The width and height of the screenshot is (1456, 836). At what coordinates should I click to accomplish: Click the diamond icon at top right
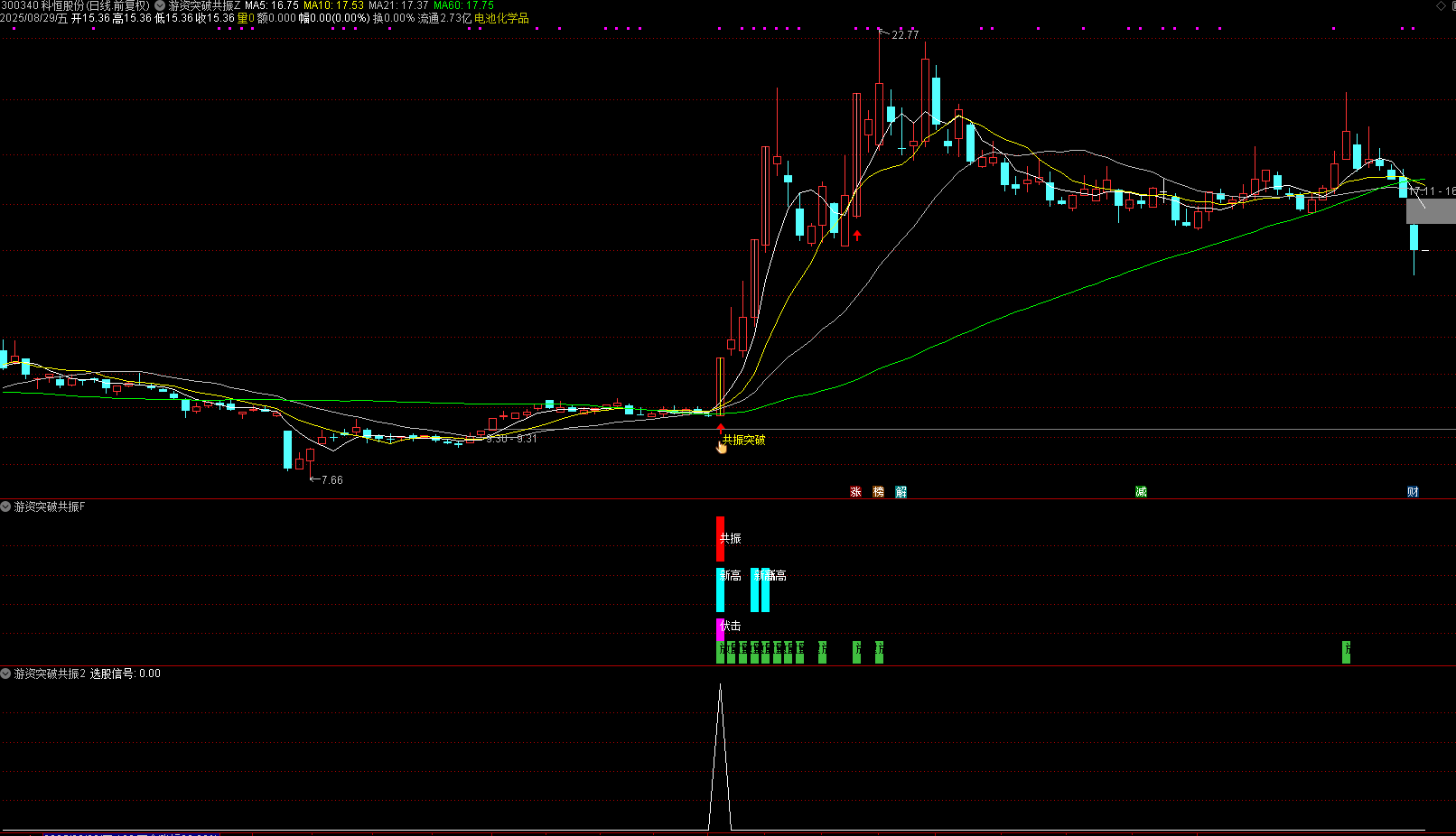[x=1441, y=5]
